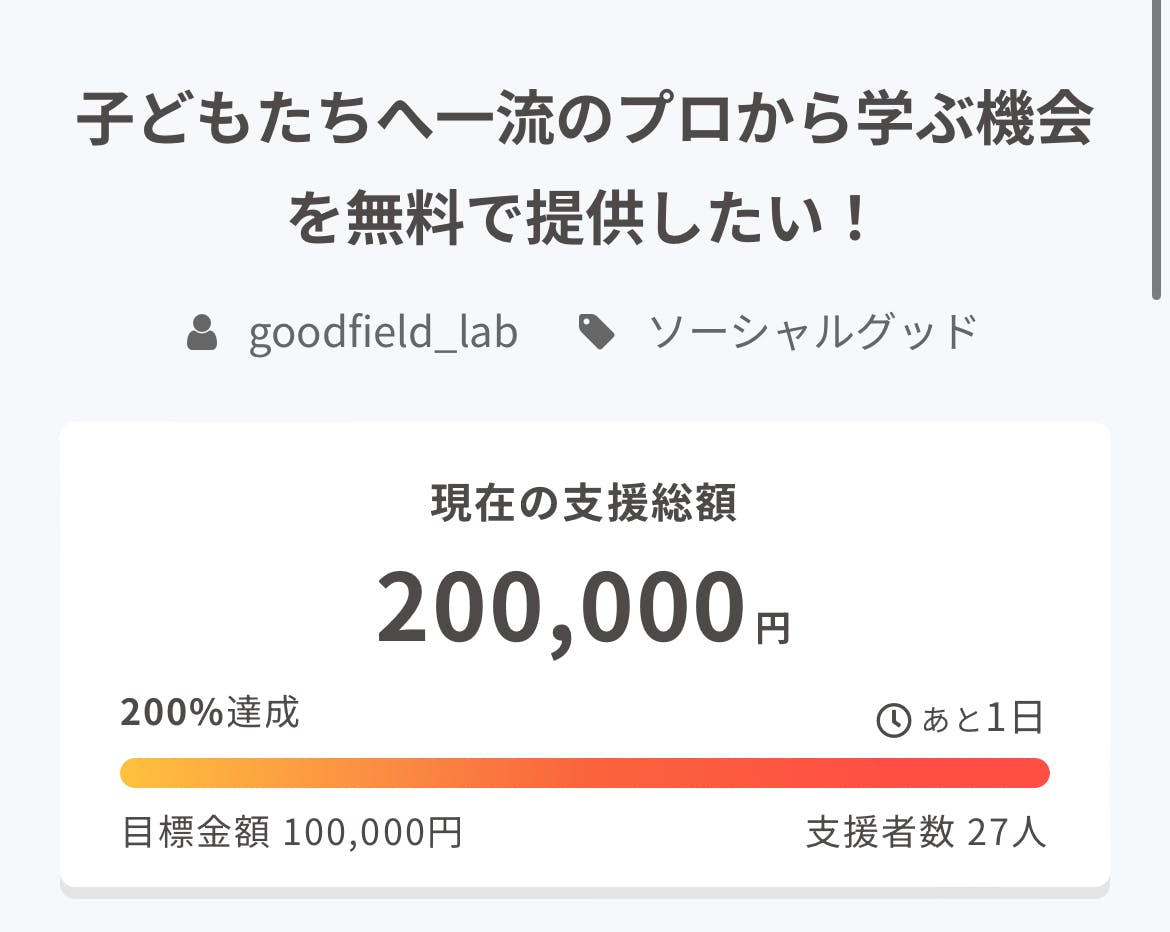This screenshot has height=932, width=1170.
Task: Click the 現在の支援総額 heading
Action: pyautogui.click(x=584, y=504)
